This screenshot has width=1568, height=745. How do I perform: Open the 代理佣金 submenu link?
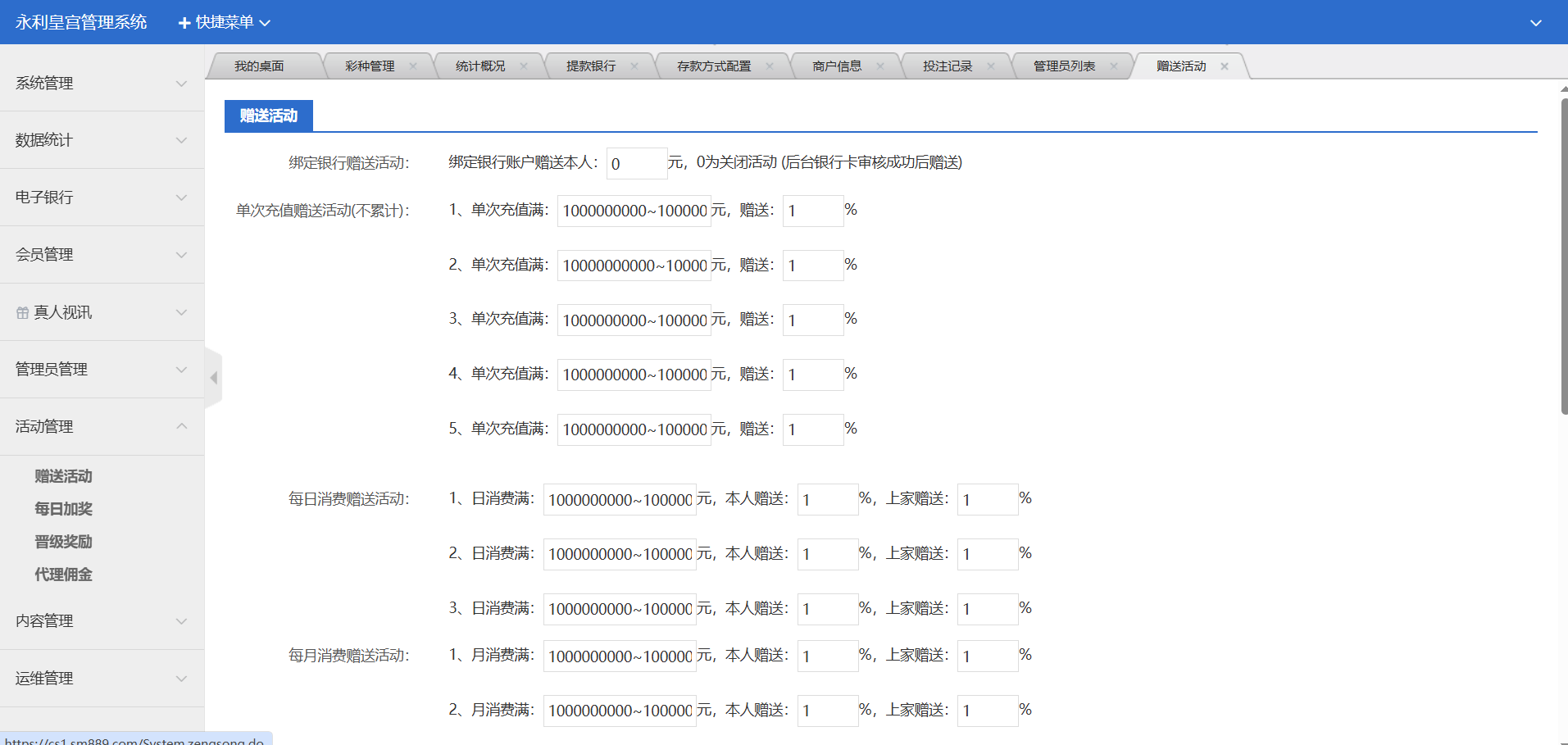(x=63, y=575)
